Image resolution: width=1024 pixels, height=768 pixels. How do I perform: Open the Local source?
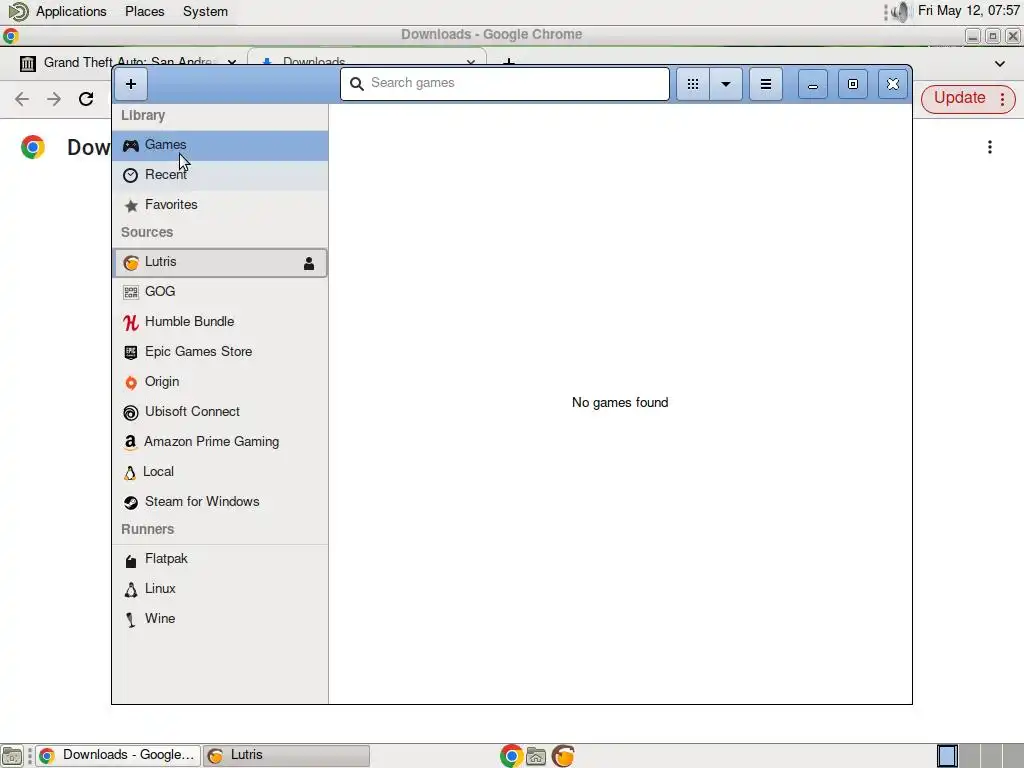(x=220, y=472)
